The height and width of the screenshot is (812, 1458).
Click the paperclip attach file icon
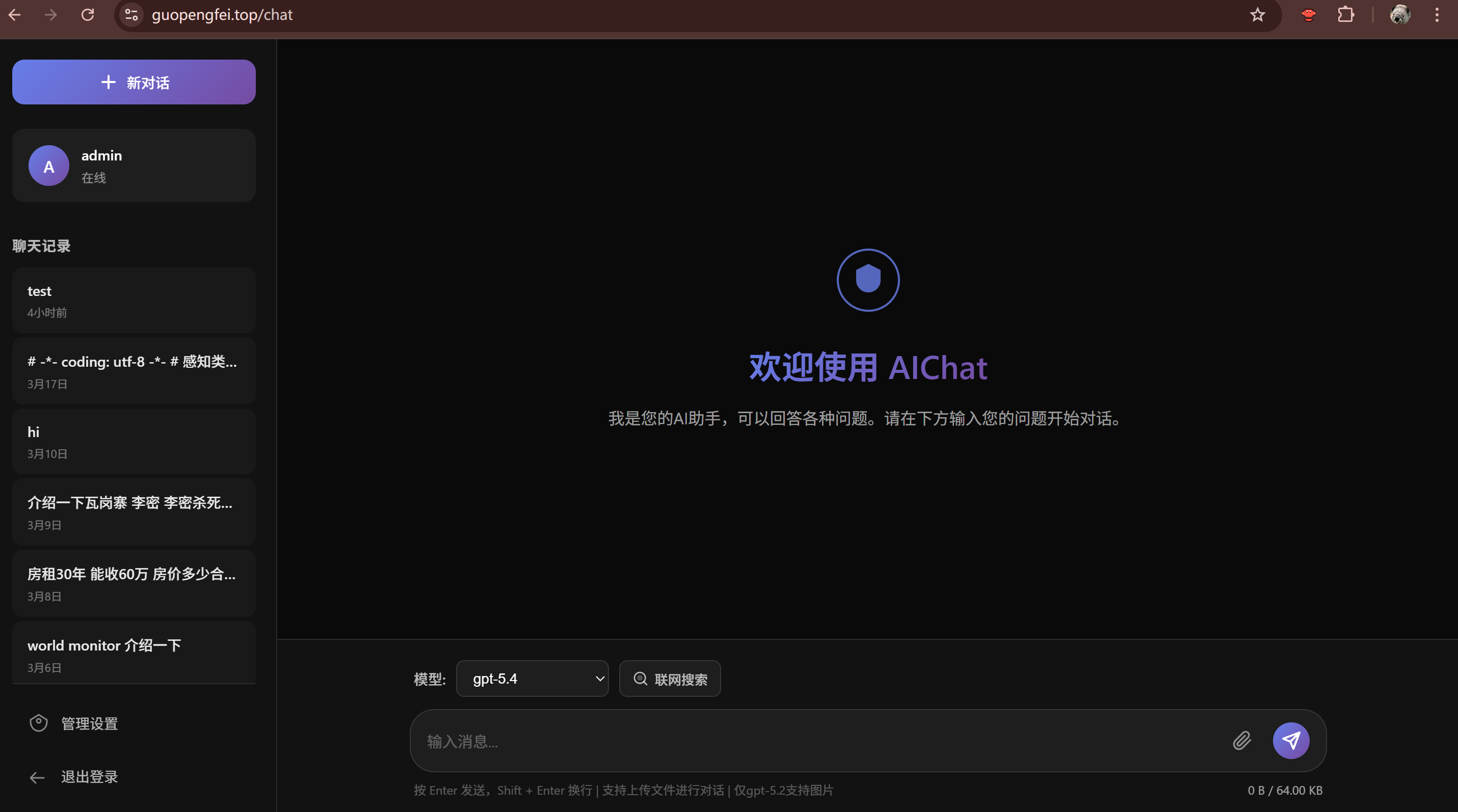[1242, 740]
